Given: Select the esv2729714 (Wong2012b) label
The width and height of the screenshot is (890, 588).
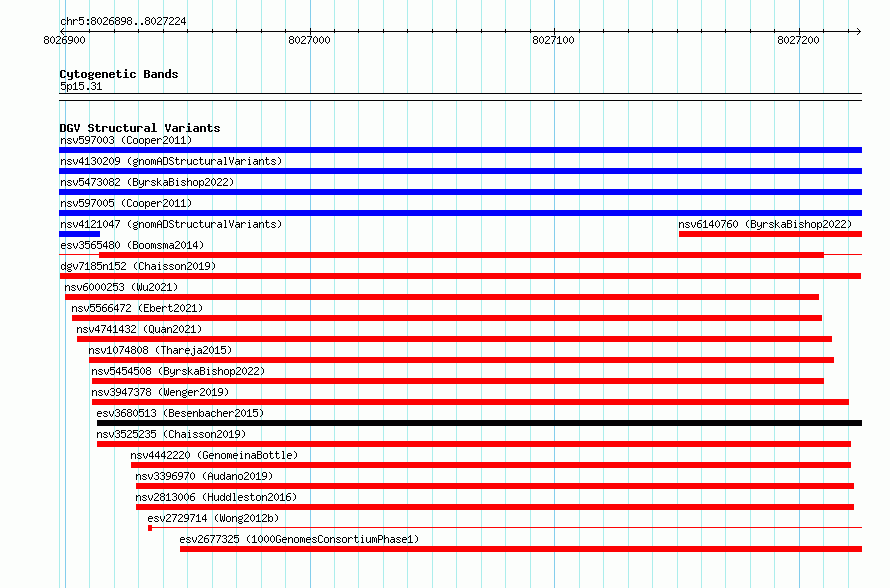Looking at the screenshot, I should (x=213, y=518).
